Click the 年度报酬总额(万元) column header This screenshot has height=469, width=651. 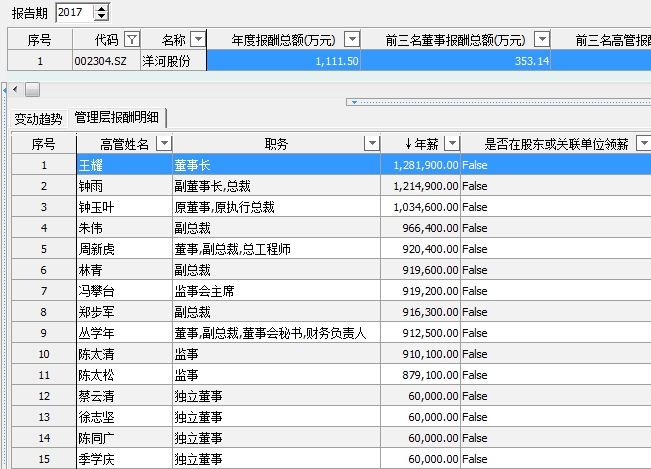[284, 40]
